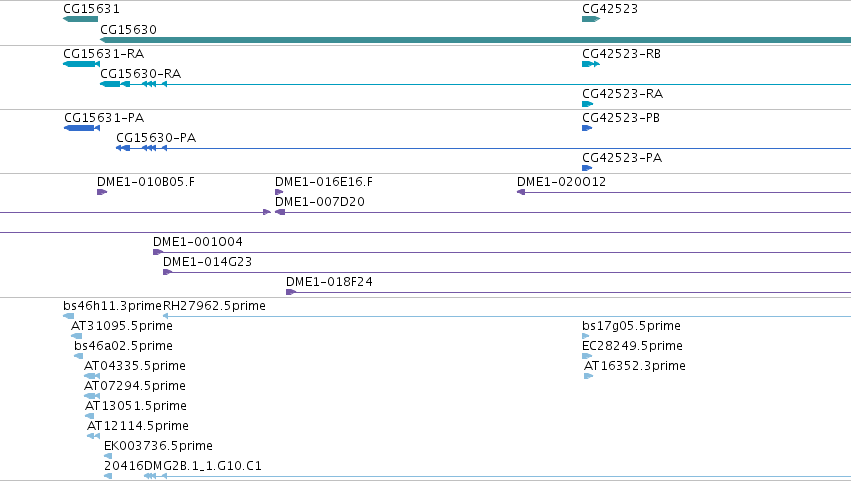Click the bs17g05.5prime EST glyph
This screenshot has width=851, height=481.
[586, 337]
